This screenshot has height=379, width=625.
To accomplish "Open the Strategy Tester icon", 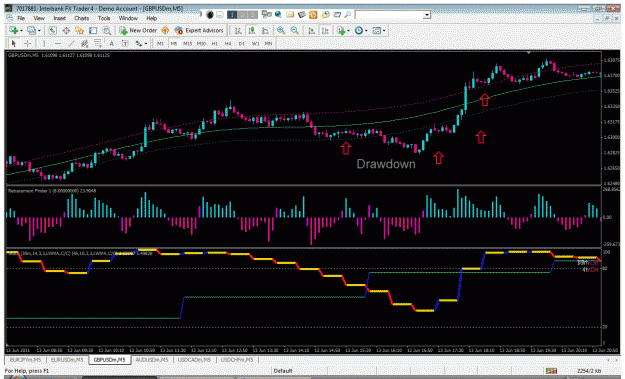I will [107, 30].
